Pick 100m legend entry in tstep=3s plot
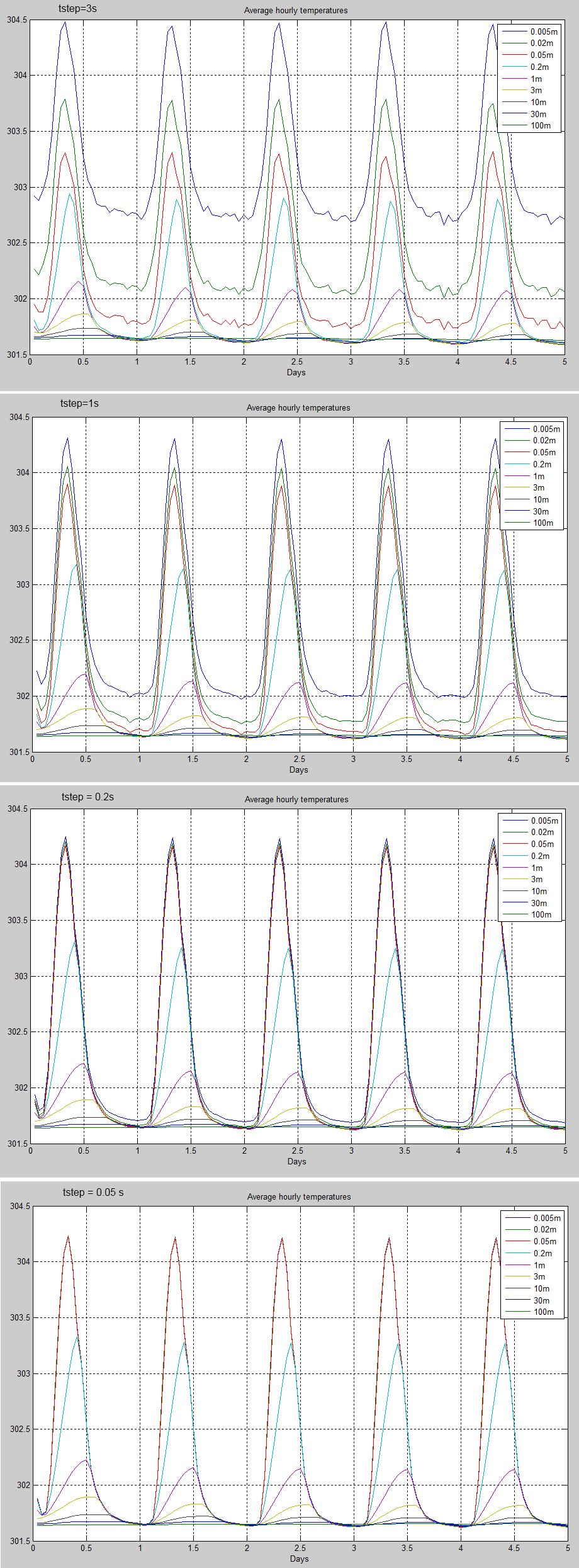This screenshot has width=579, height=1568. pyautogui.click(x=540, y=125)
